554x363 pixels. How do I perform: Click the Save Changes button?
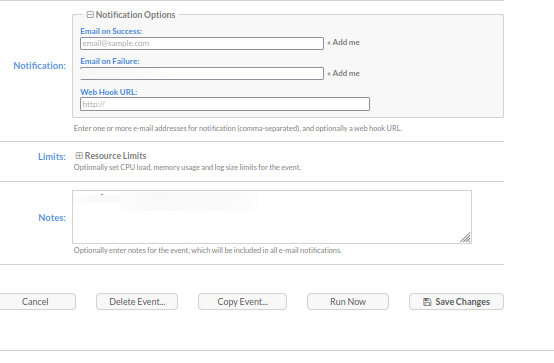(456, 301)
